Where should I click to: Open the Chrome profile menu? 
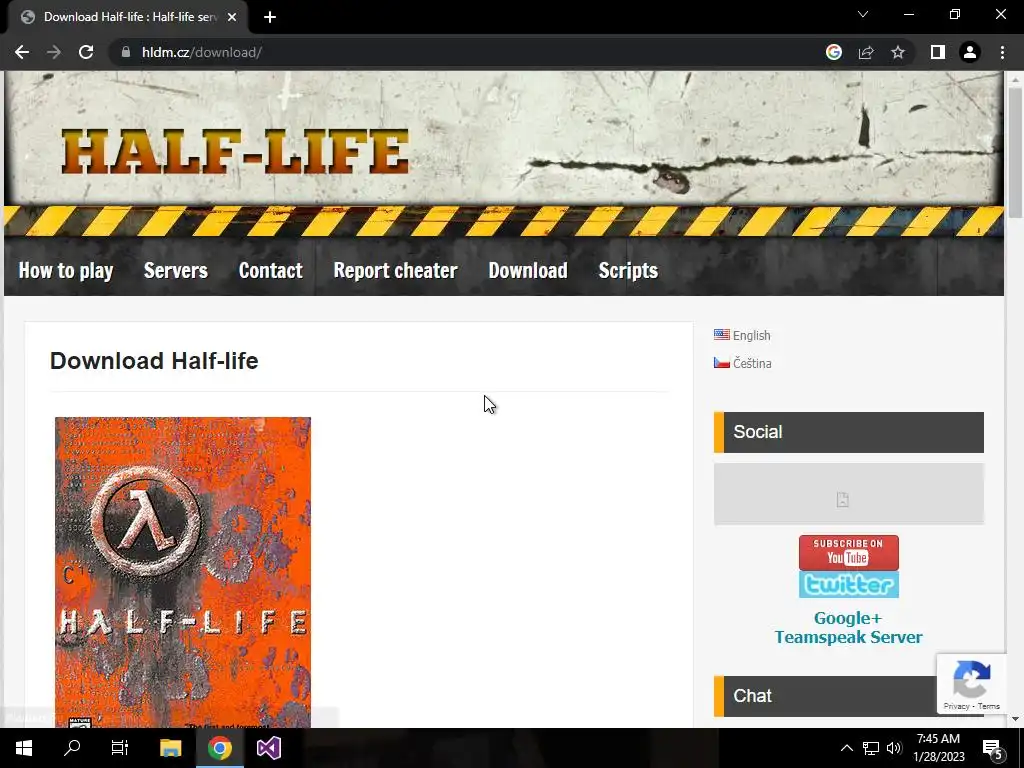point(970,52)
